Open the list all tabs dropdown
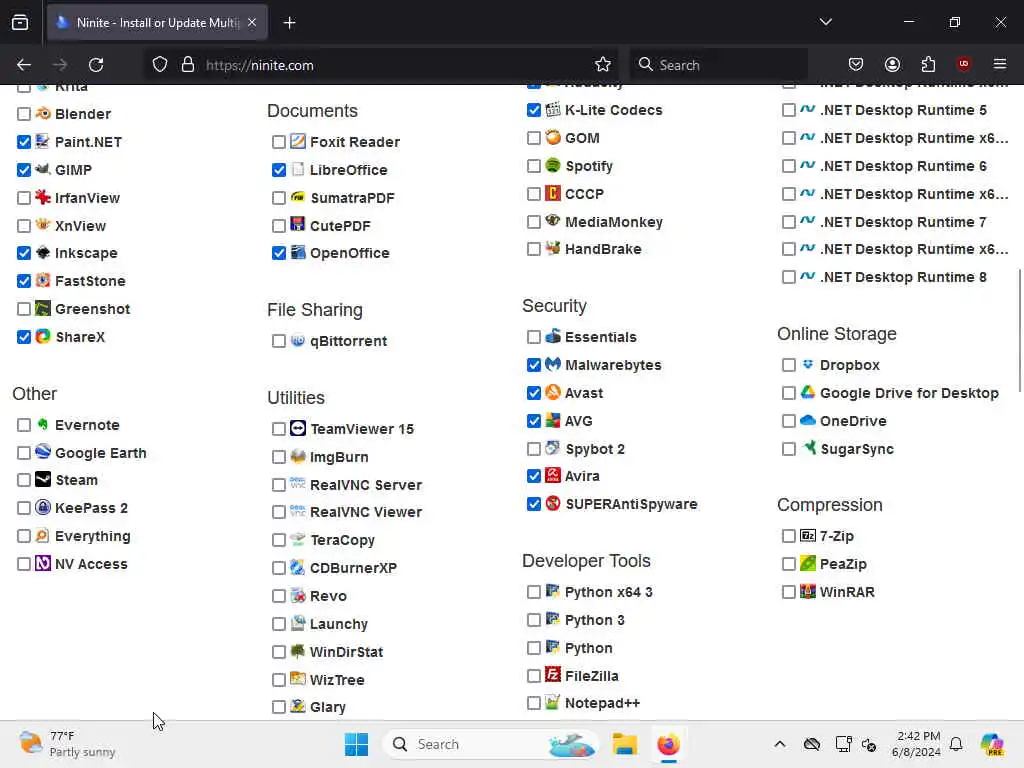The image size is (1024, 768). (x=825, y=22)
